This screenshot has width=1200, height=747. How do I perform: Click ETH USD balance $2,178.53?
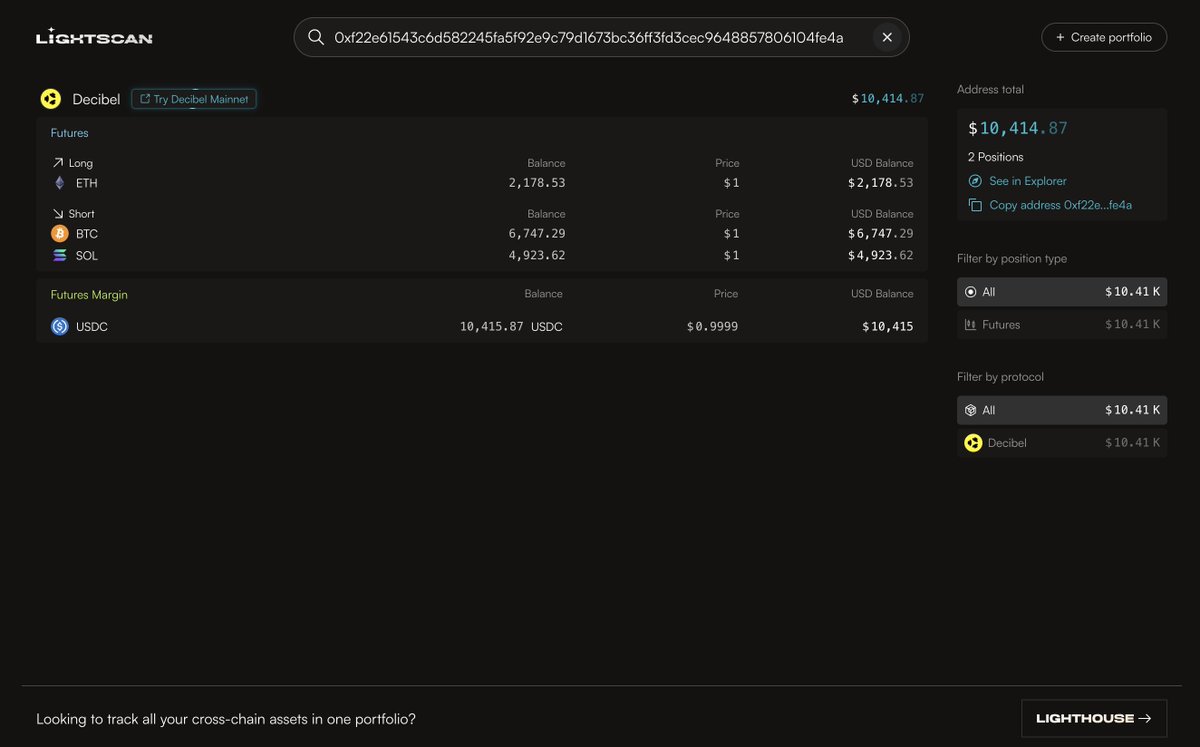[880, 183]
